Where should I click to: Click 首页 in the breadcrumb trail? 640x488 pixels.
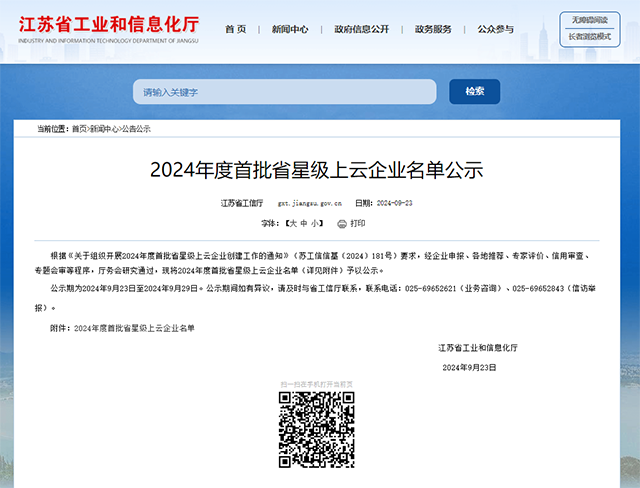[79, 129]
